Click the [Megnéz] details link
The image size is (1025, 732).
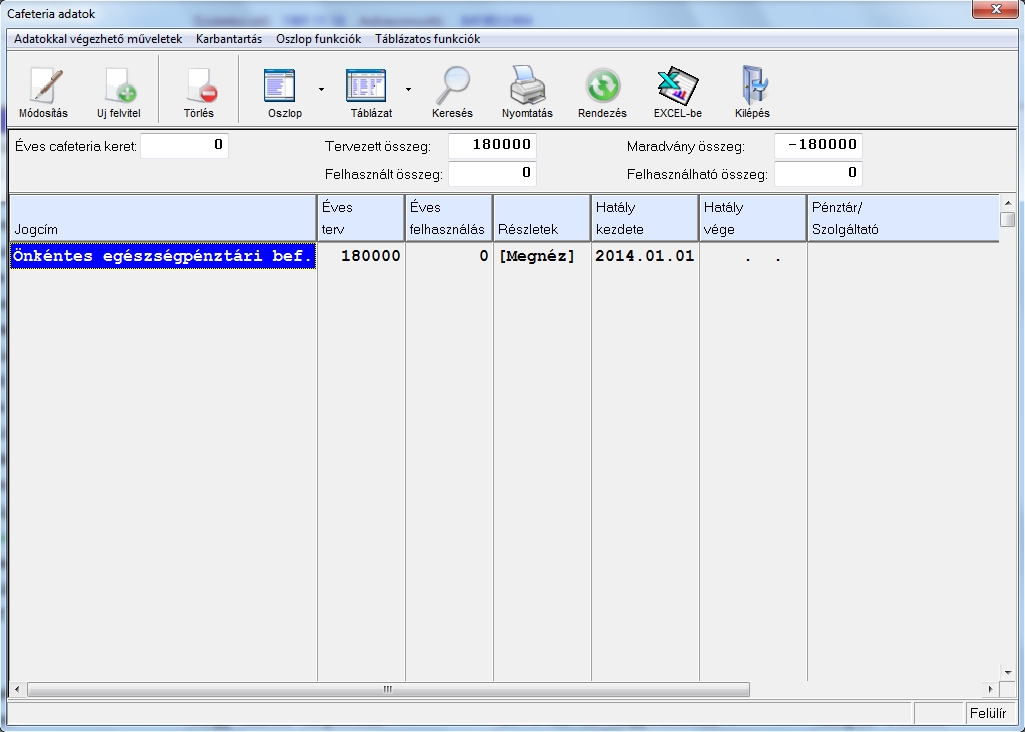537,256
